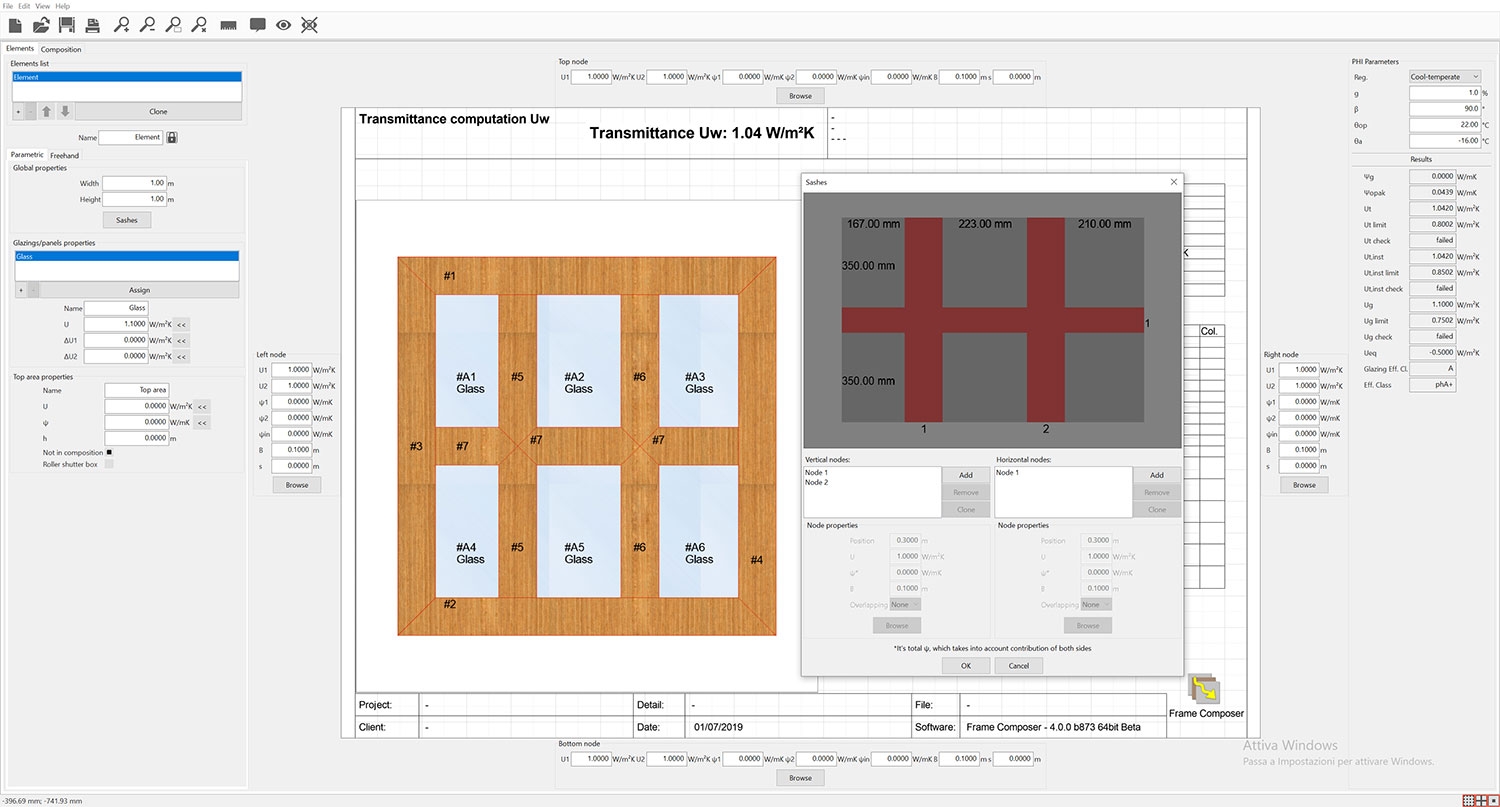Viewport: 1500px width, 807px height.
Task: Toggle the Roller shutter box checkbox
Action: pos(109,464)
